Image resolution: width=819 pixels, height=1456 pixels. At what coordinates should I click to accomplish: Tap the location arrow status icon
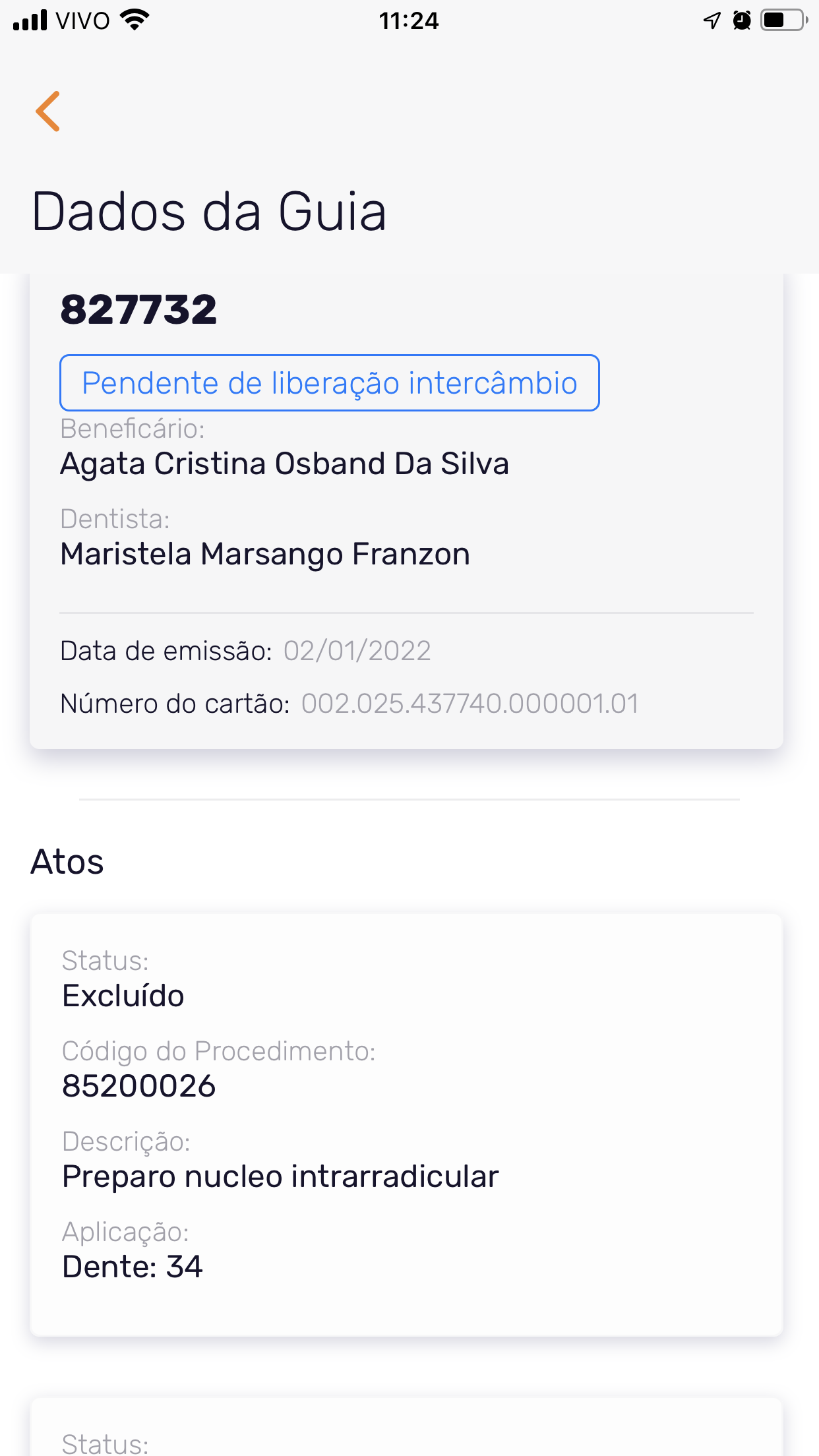click(x=712, y=20)
